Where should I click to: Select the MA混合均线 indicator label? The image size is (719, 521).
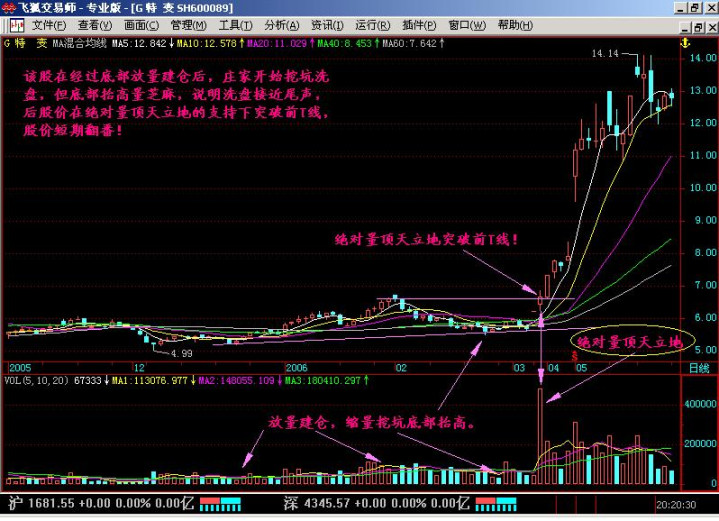(79, 44)
